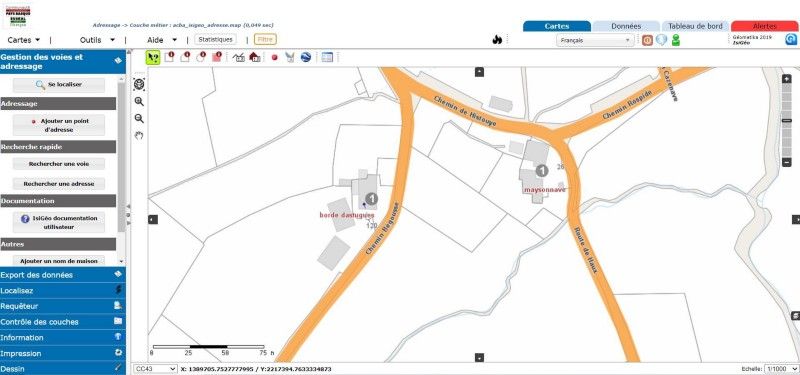Switch to the Données tab

point(626,26)
